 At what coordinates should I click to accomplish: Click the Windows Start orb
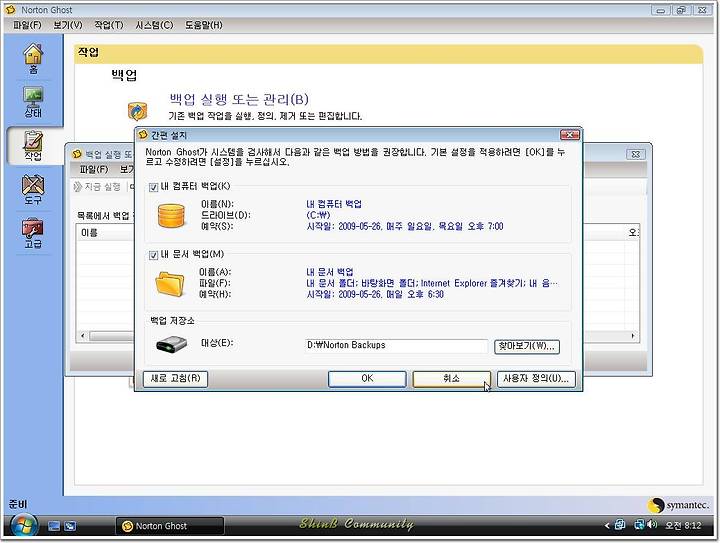24,525
